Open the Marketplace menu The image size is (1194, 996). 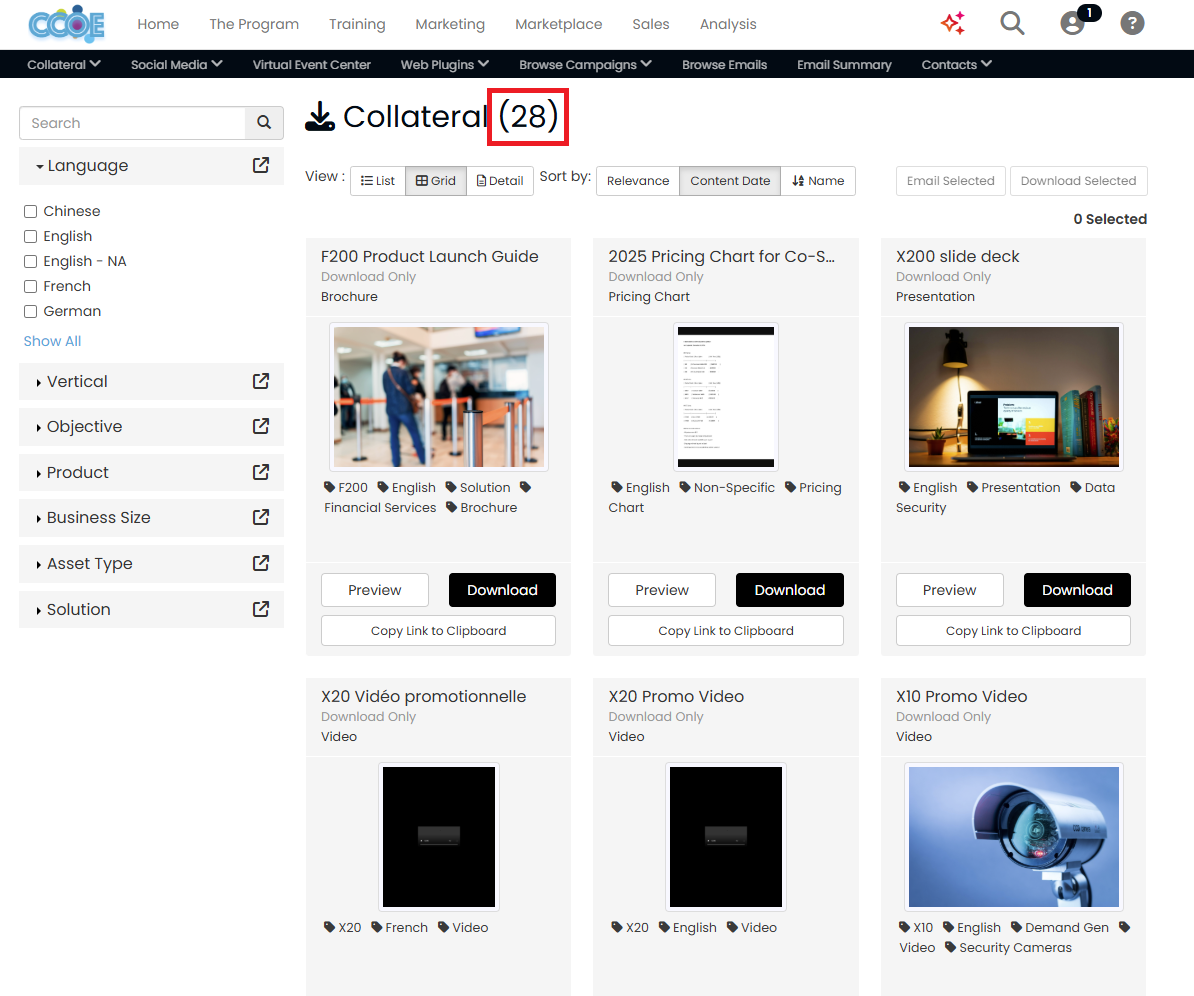pos(559,24)
